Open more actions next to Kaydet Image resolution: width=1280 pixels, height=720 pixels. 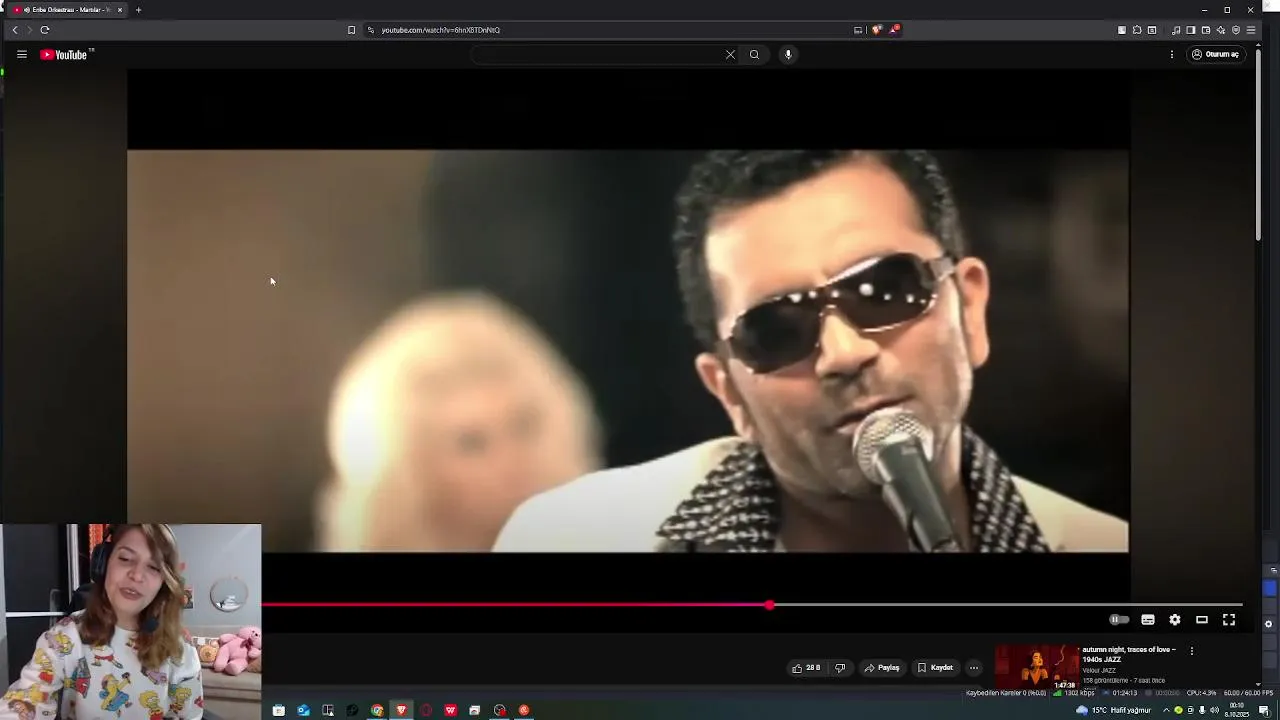coord(974,668)
